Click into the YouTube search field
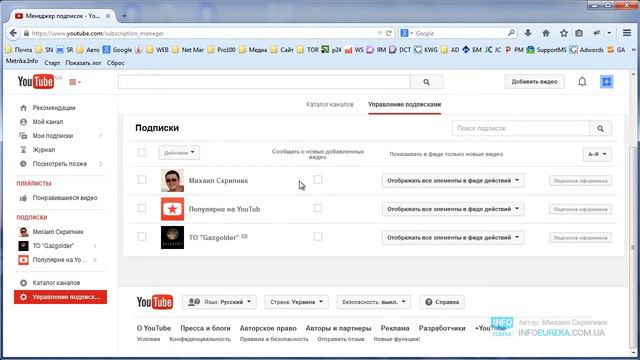640x360 pixels. pyautogui.click(x=264, y=82)
